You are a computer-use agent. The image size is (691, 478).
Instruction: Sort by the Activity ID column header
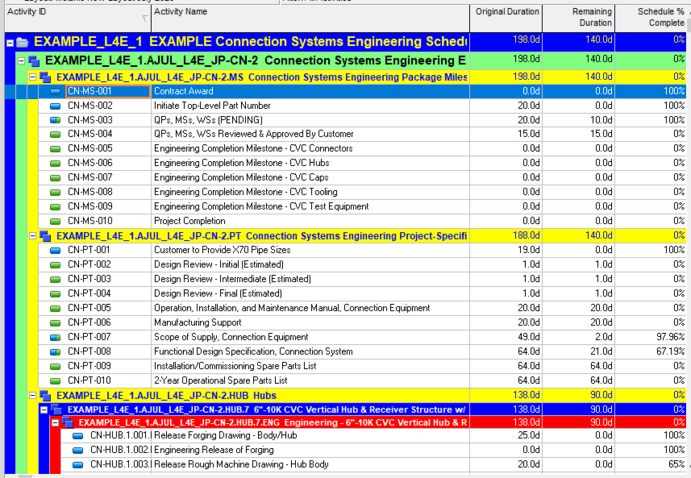coord(78,18)
